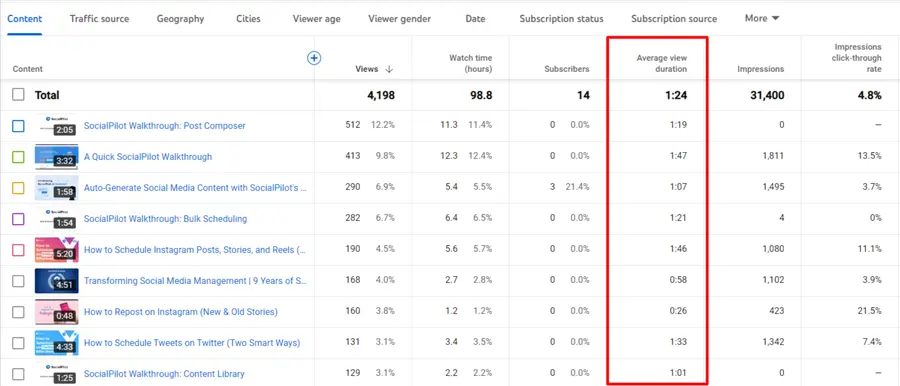Click the Bulk Scheduling video thumbnail
Screen dimensions: 900x386
56,219
